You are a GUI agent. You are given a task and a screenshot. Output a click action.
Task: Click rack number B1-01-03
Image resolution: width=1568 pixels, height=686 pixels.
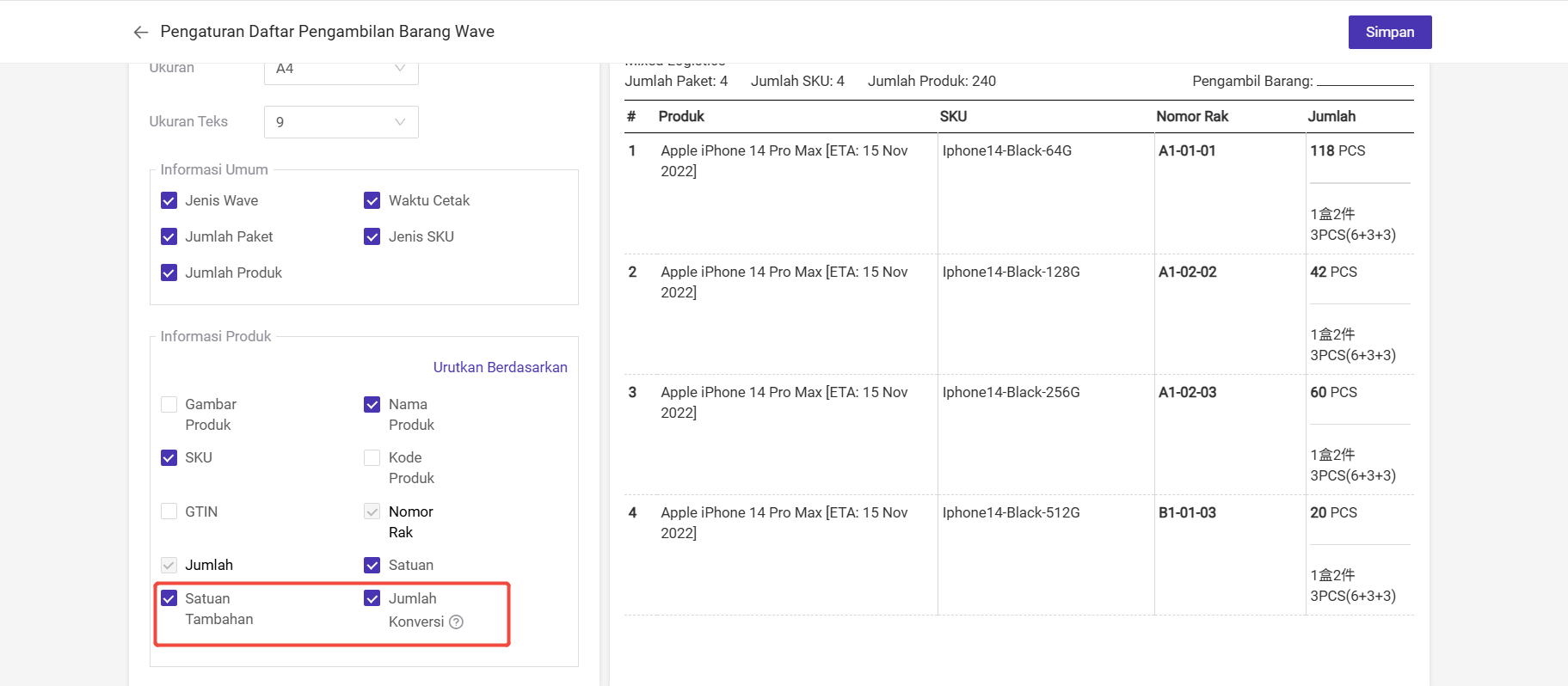1188,512
